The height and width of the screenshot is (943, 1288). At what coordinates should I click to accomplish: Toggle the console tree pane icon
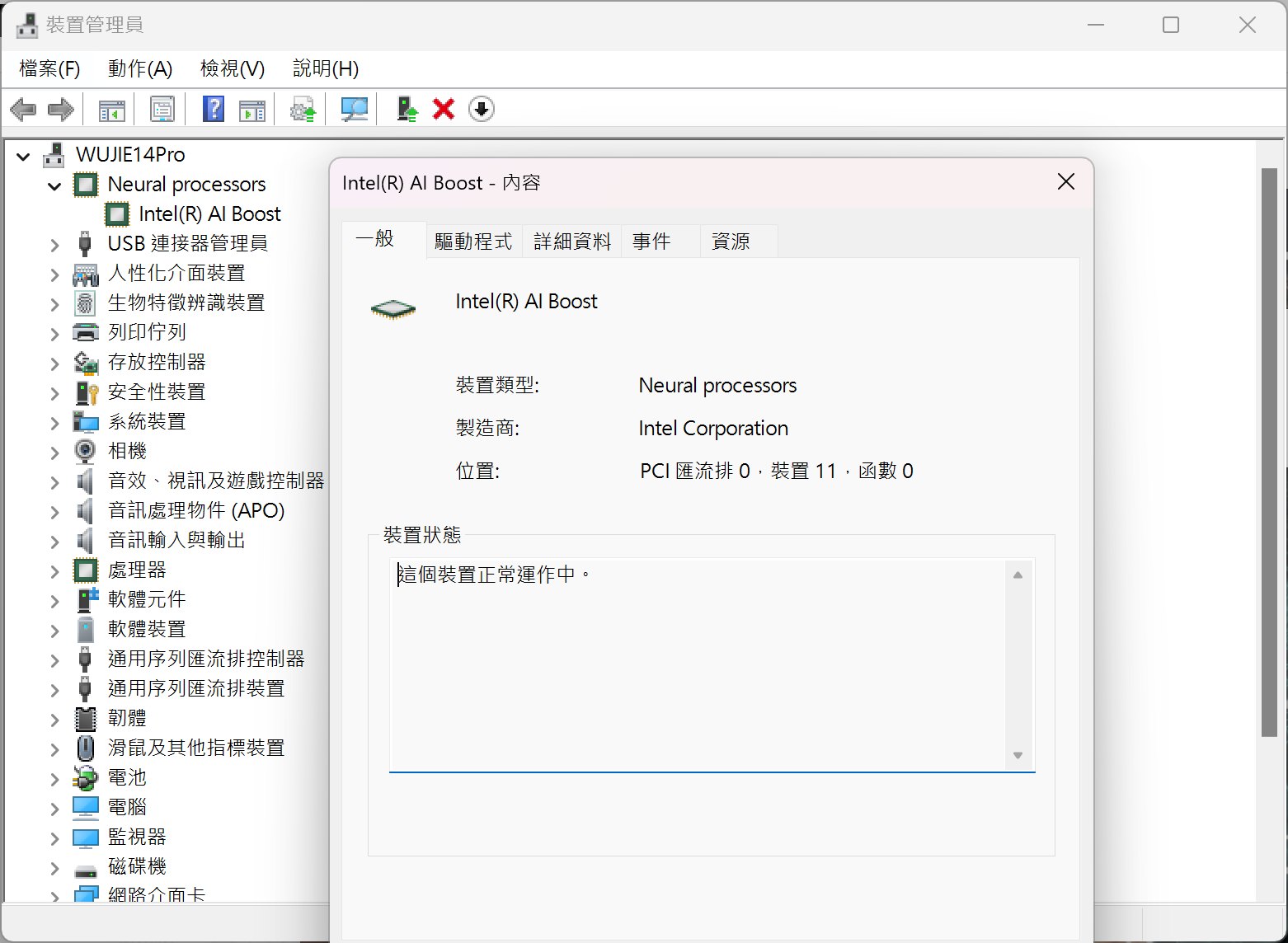[111, 109]
